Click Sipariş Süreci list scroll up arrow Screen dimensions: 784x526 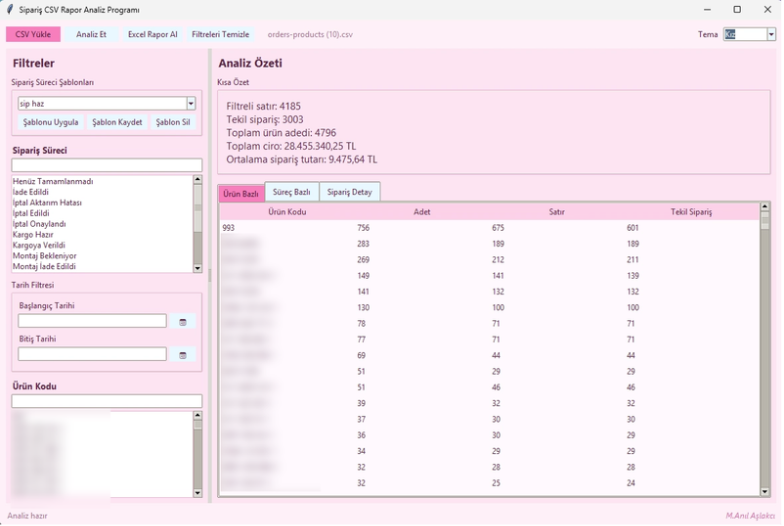pos(198,180)
